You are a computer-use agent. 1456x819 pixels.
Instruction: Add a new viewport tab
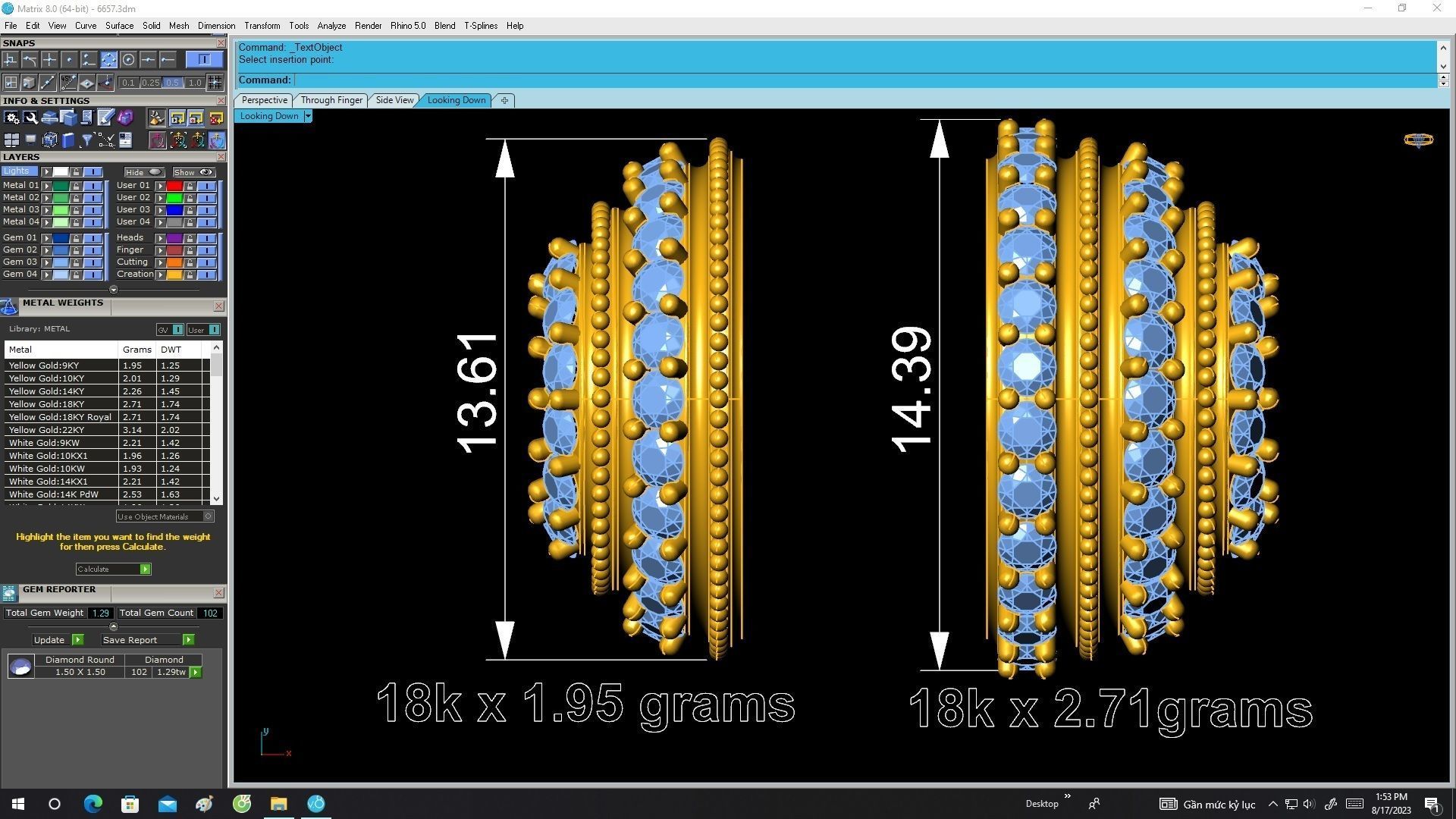click(x=504, y=100)
